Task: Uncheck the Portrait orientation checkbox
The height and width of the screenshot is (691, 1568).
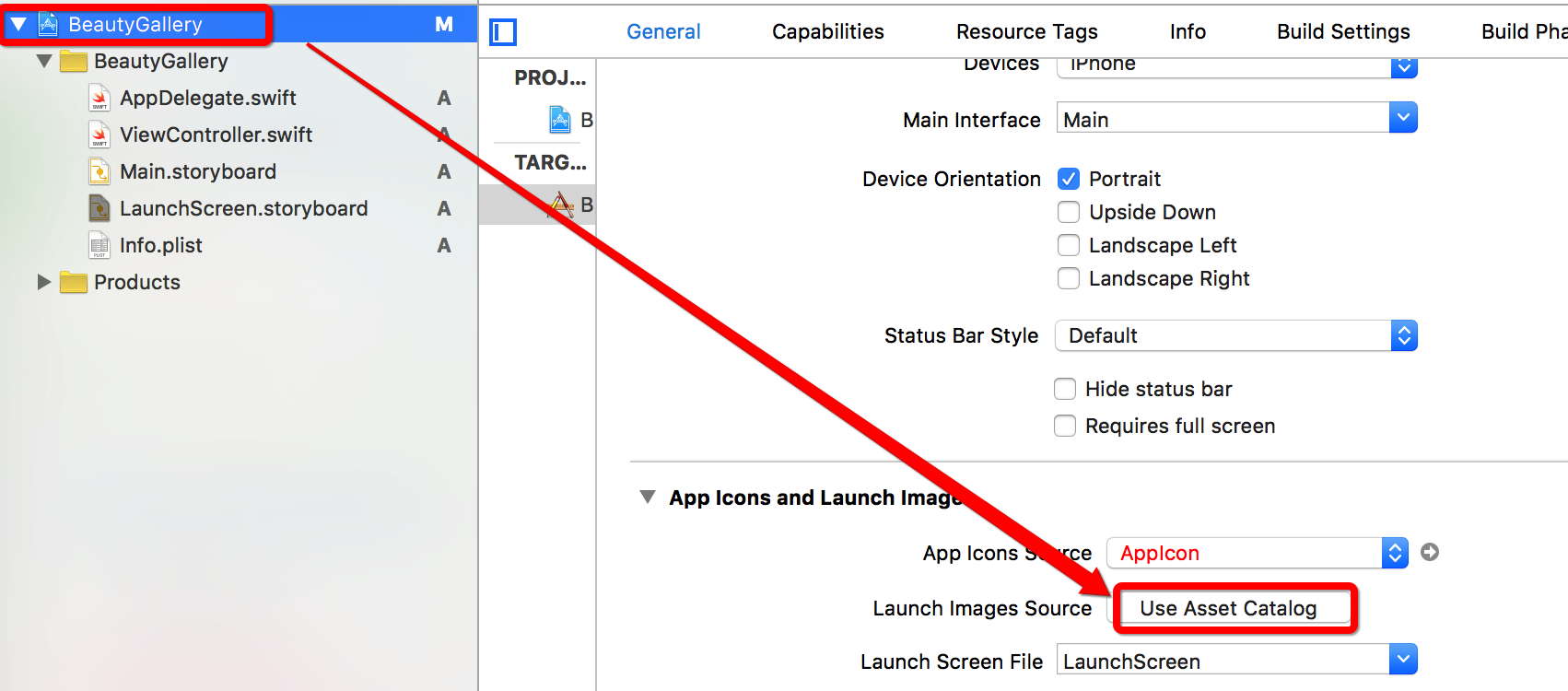Action: pos(1069,179)
